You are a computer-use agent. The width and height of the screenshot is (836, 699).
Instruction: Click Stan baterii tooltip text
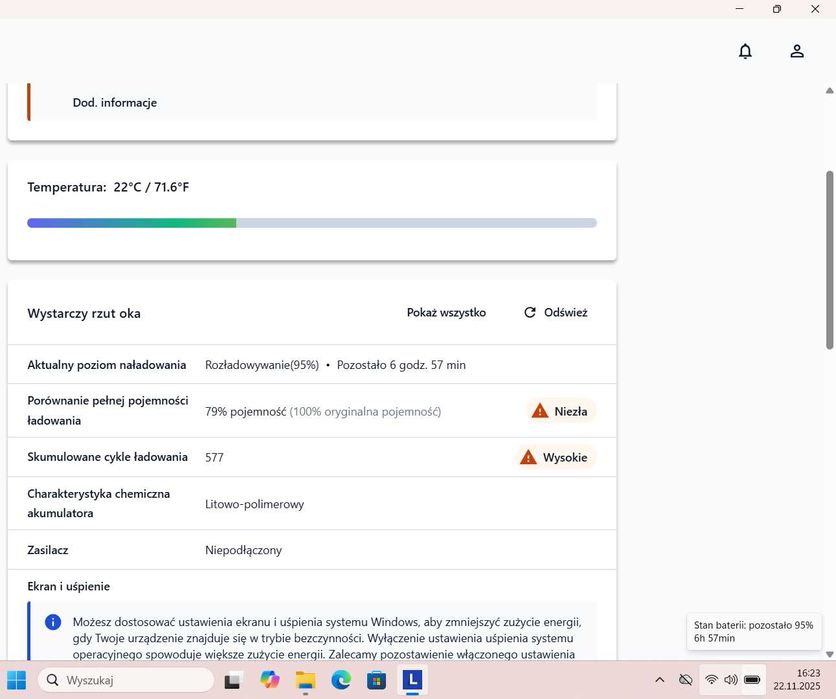(x=754, y=631)
